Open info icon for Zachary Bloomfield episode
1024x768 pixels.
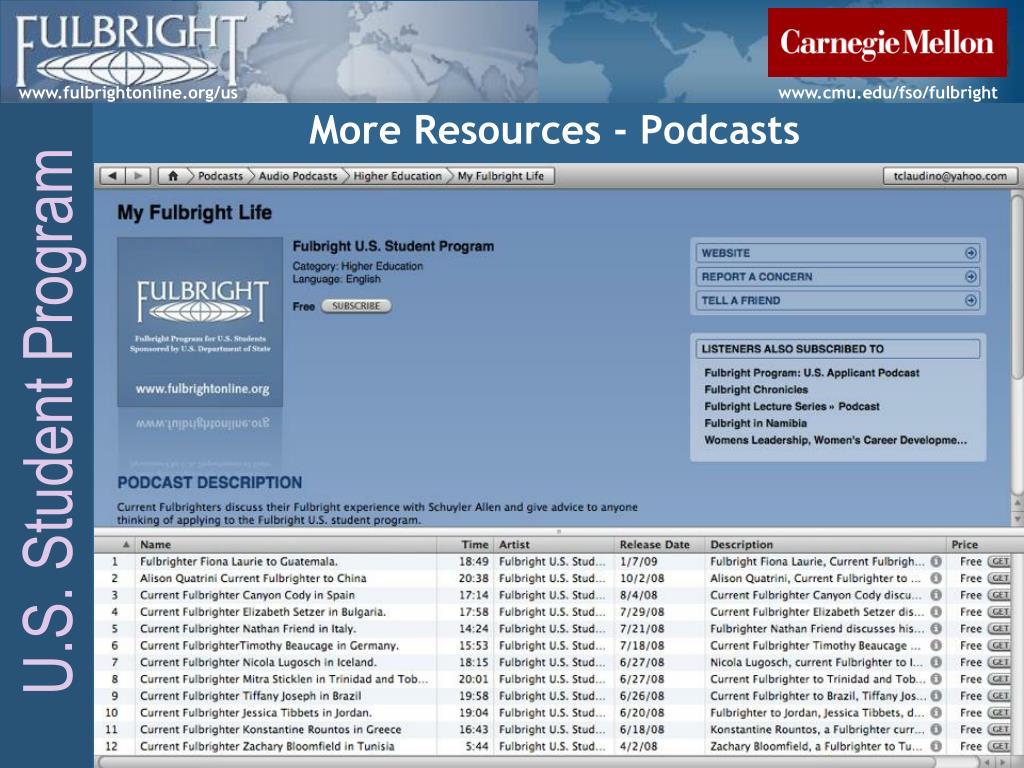tap(936, 746)
